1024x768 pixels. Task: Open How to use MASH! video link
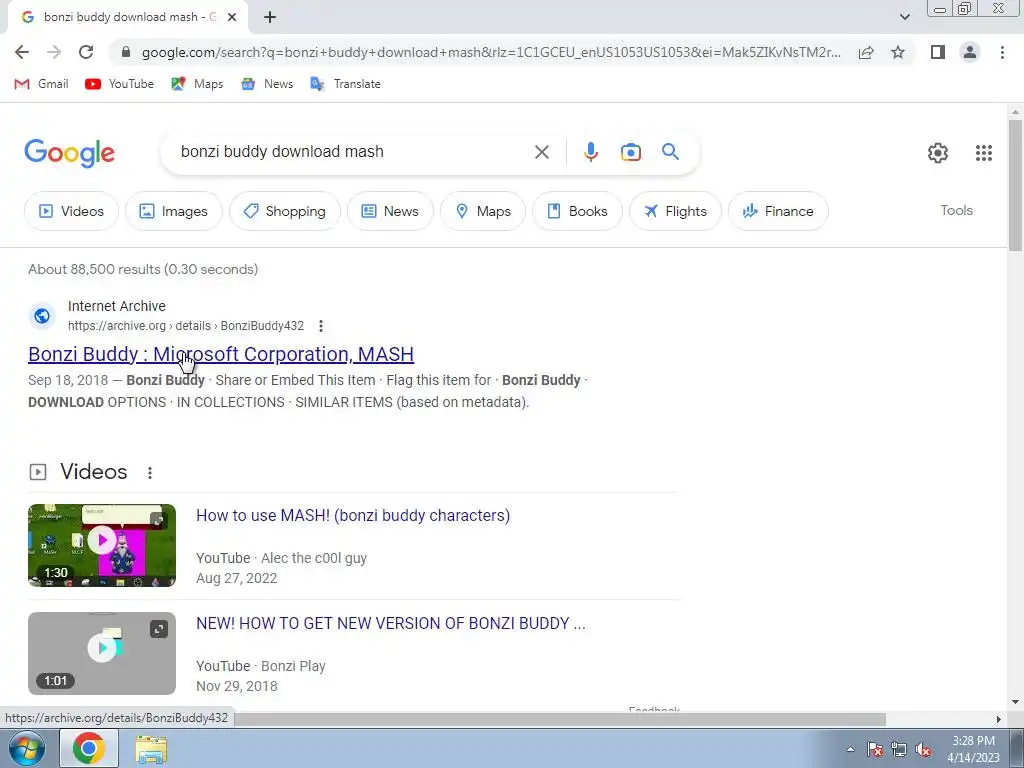pyautogui.click(x=353, y=515)
